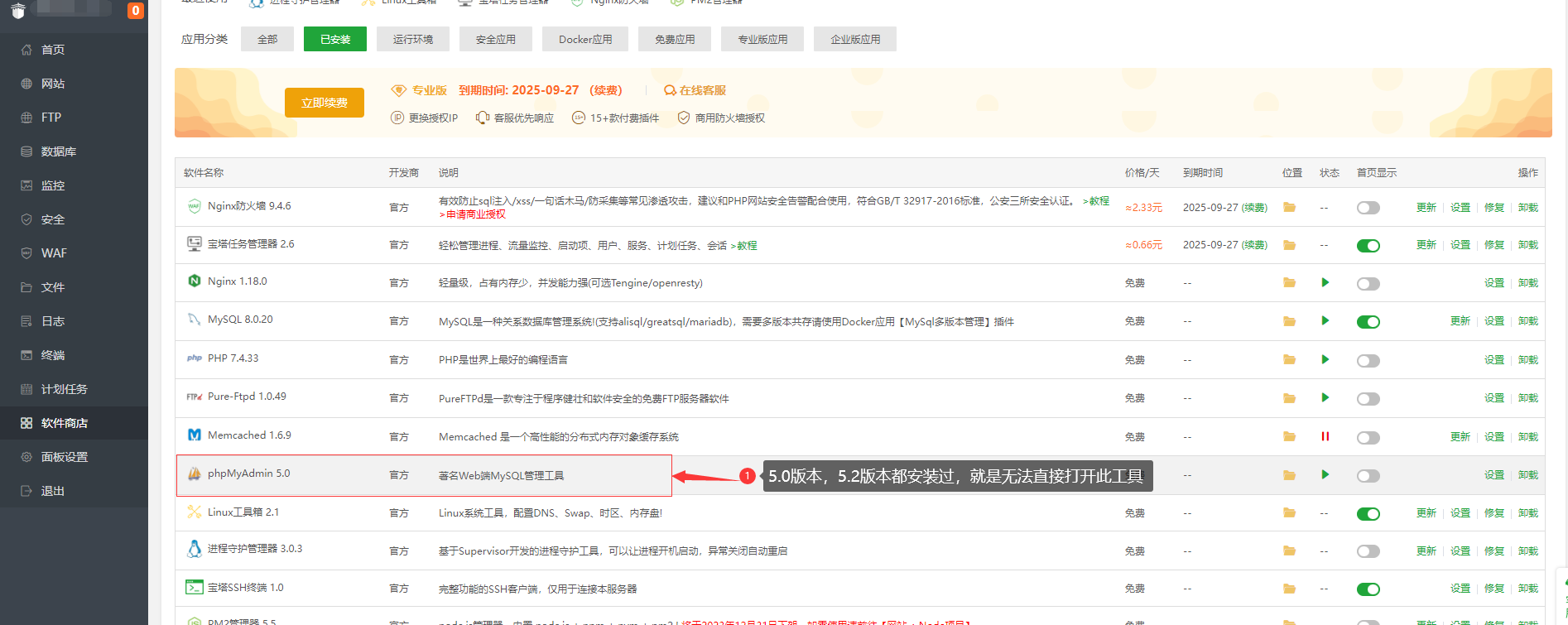Open the phpMyAdmin folder icon
The image size is (1568, 625).
tap(1289, 475)
